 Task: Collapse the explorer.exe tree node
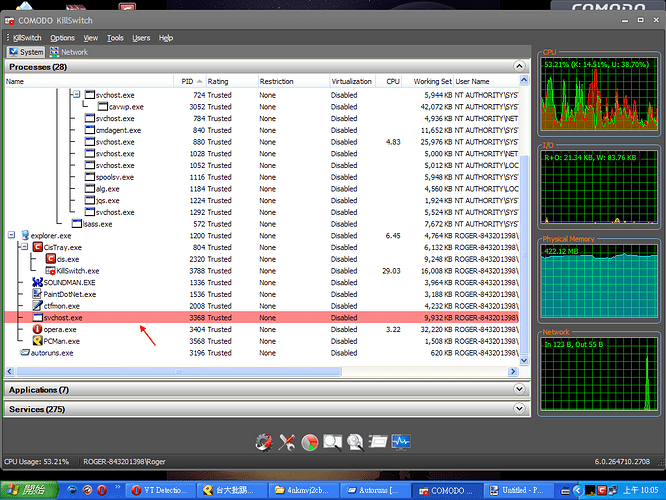pyautogui.click(x=11, y=235)
